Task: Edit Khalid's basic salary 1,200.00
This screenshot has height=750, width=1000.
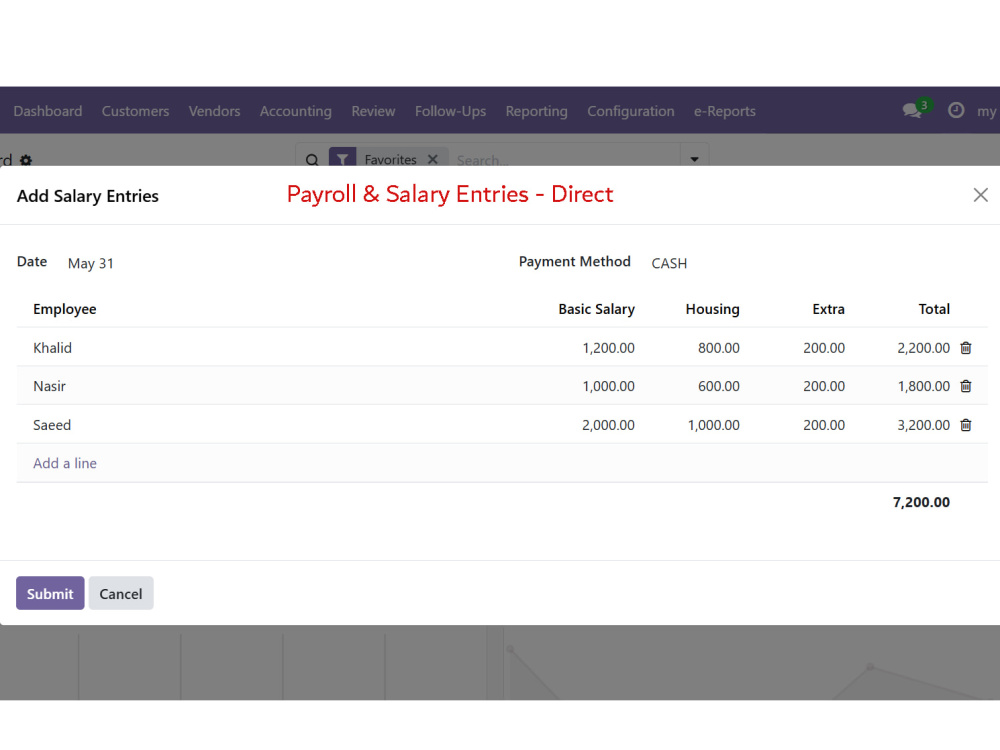Action: [608, 348]
